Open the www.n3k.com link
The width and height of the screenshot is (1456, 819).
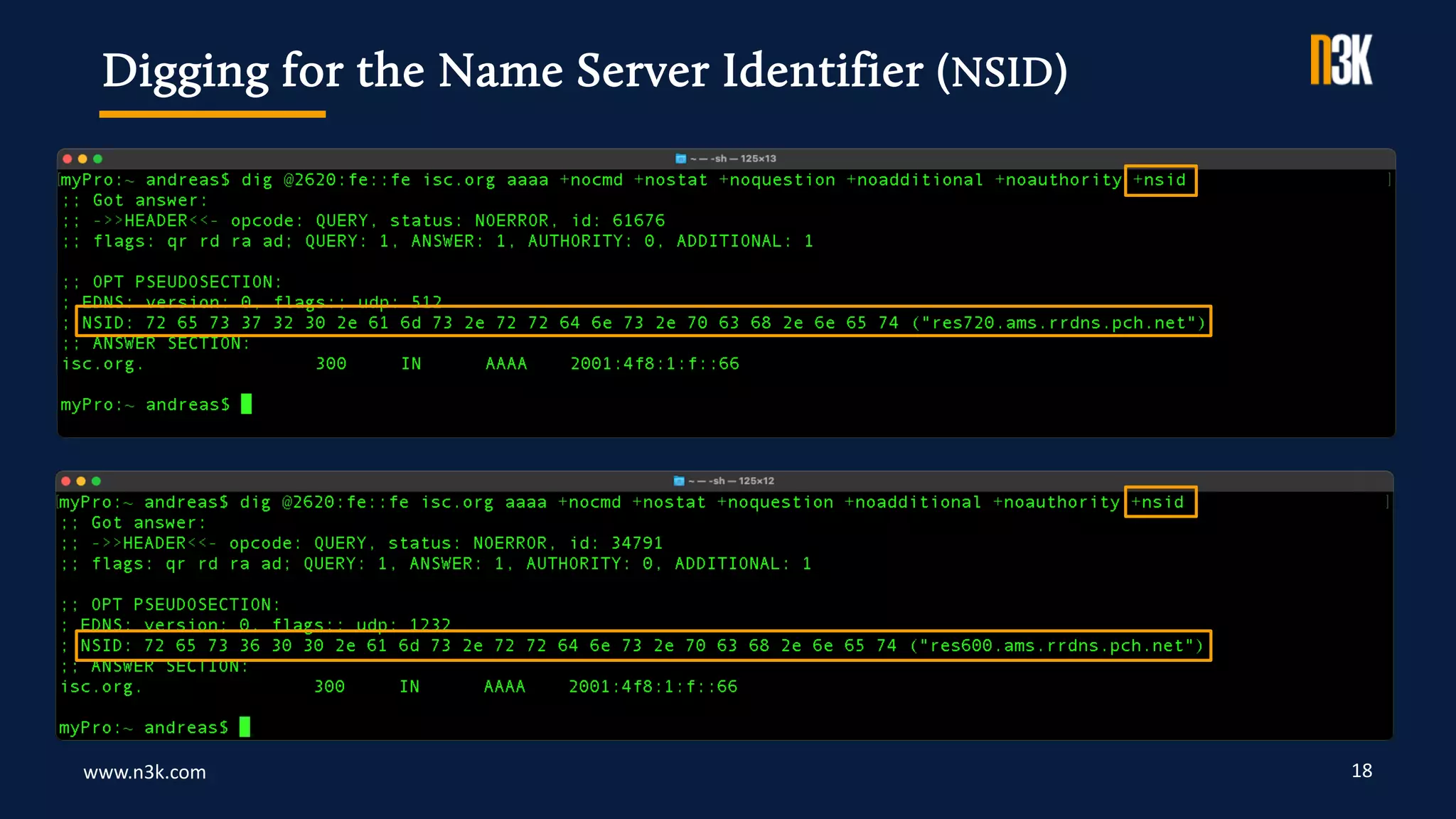[x=144, y=772]
